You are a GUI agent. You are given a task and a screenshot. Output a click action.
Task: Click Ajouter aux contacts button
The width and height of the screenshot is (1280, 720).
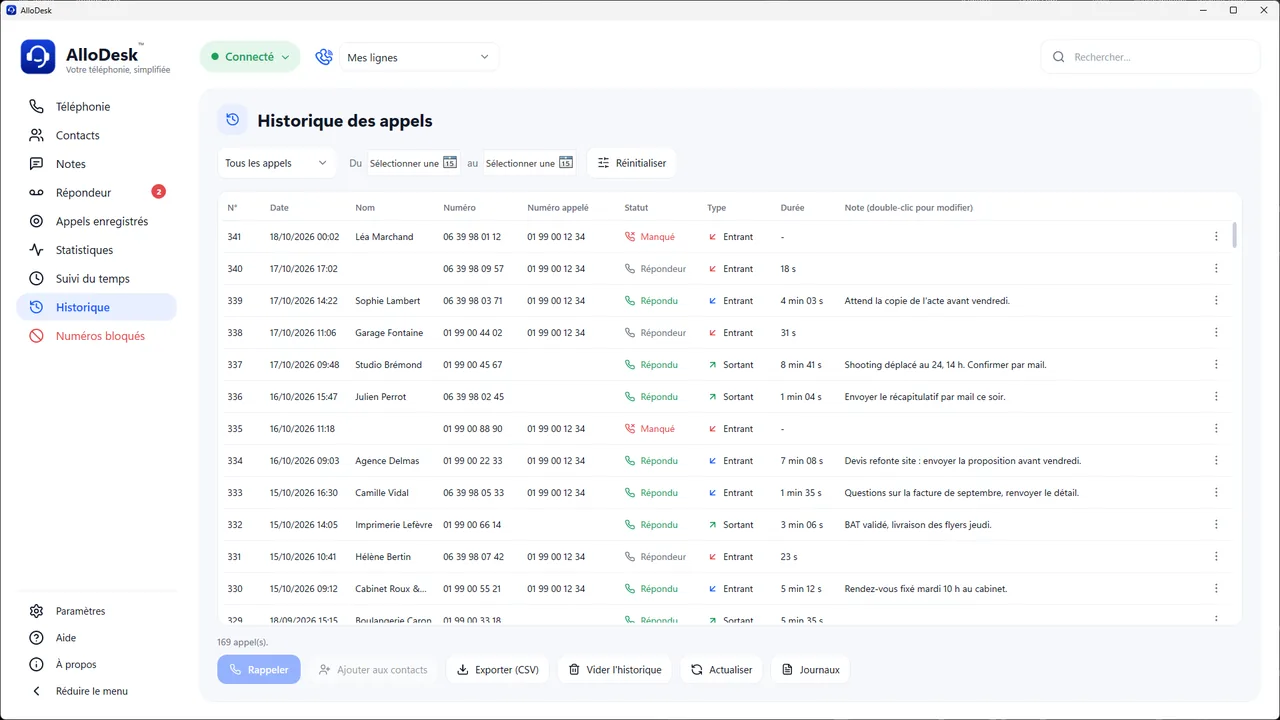click(x=373, y=670)
